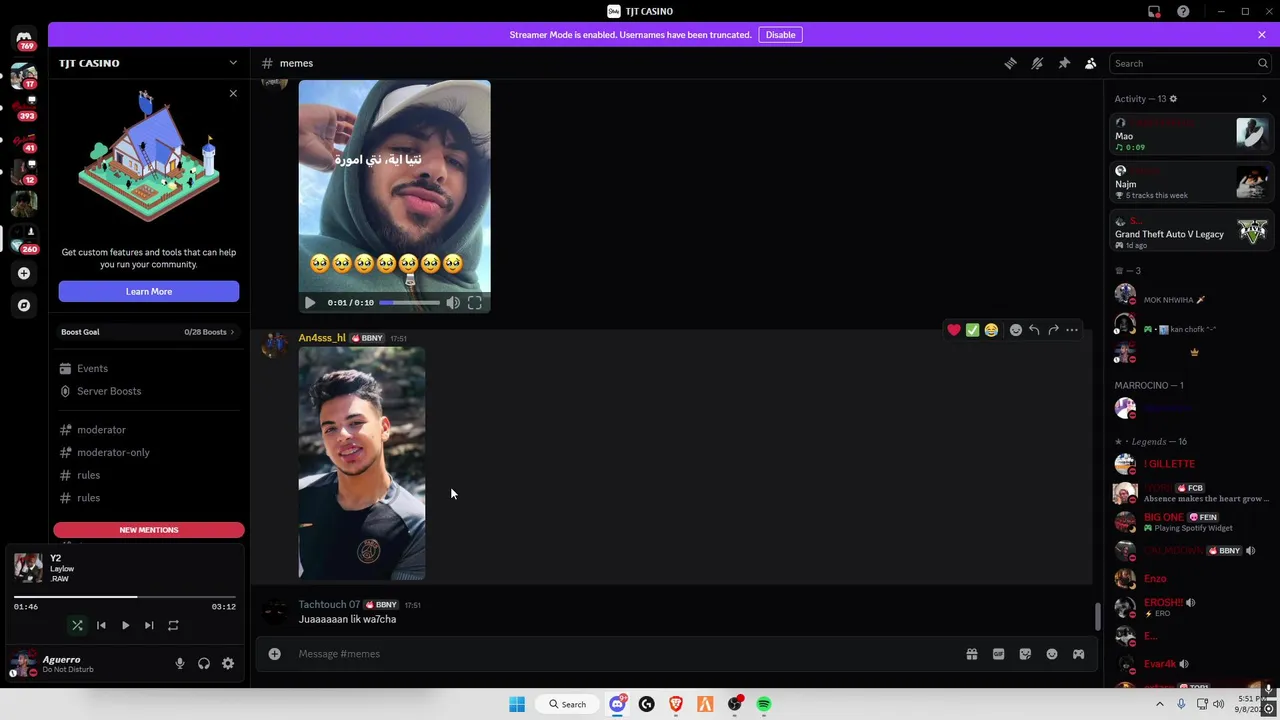Reply to An4sss_hl's message

1035,330
